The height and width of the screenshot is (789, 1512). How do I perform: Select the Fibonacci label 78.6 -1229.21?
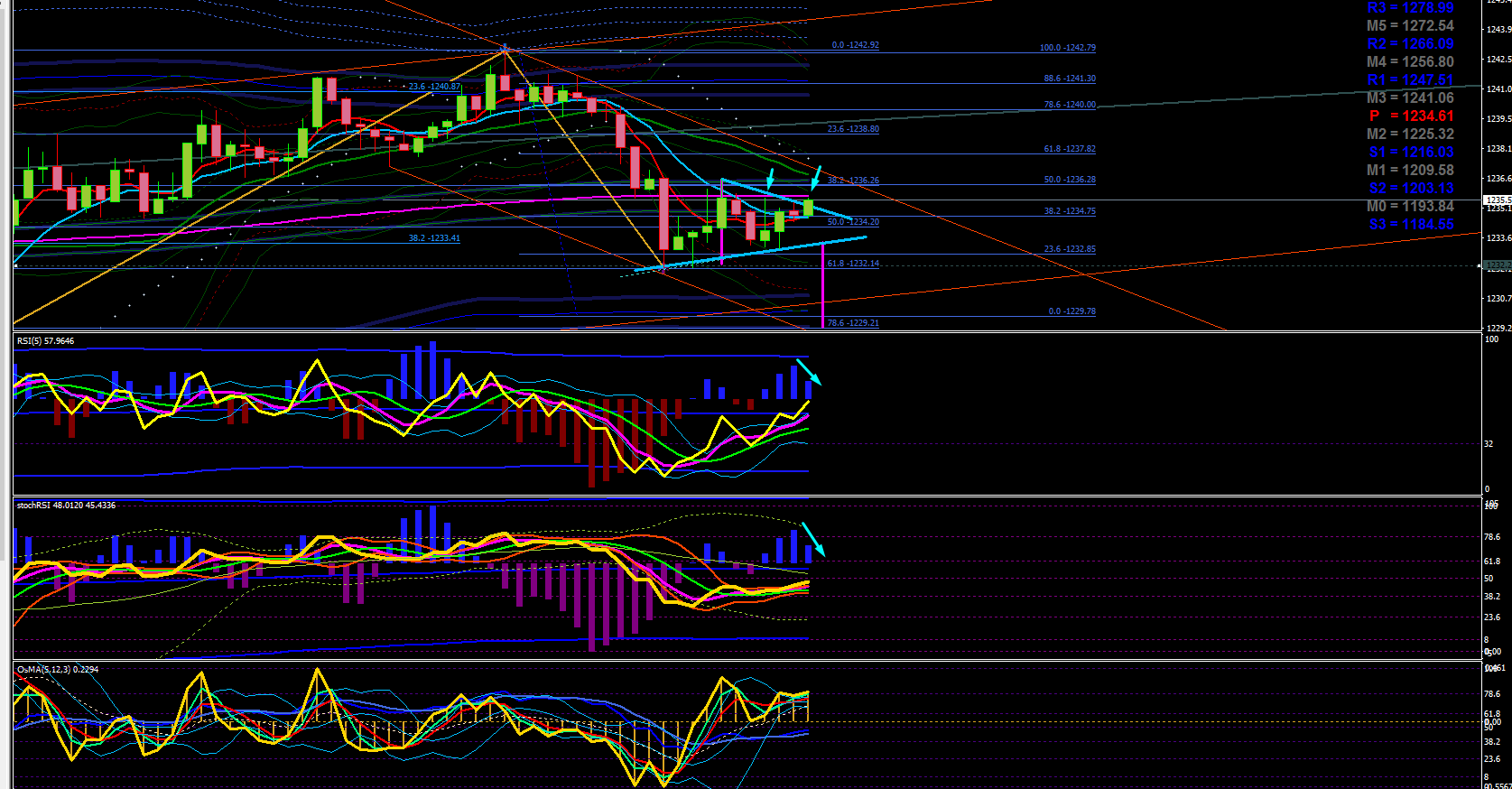pyautogui.click(x=853, y=323)
